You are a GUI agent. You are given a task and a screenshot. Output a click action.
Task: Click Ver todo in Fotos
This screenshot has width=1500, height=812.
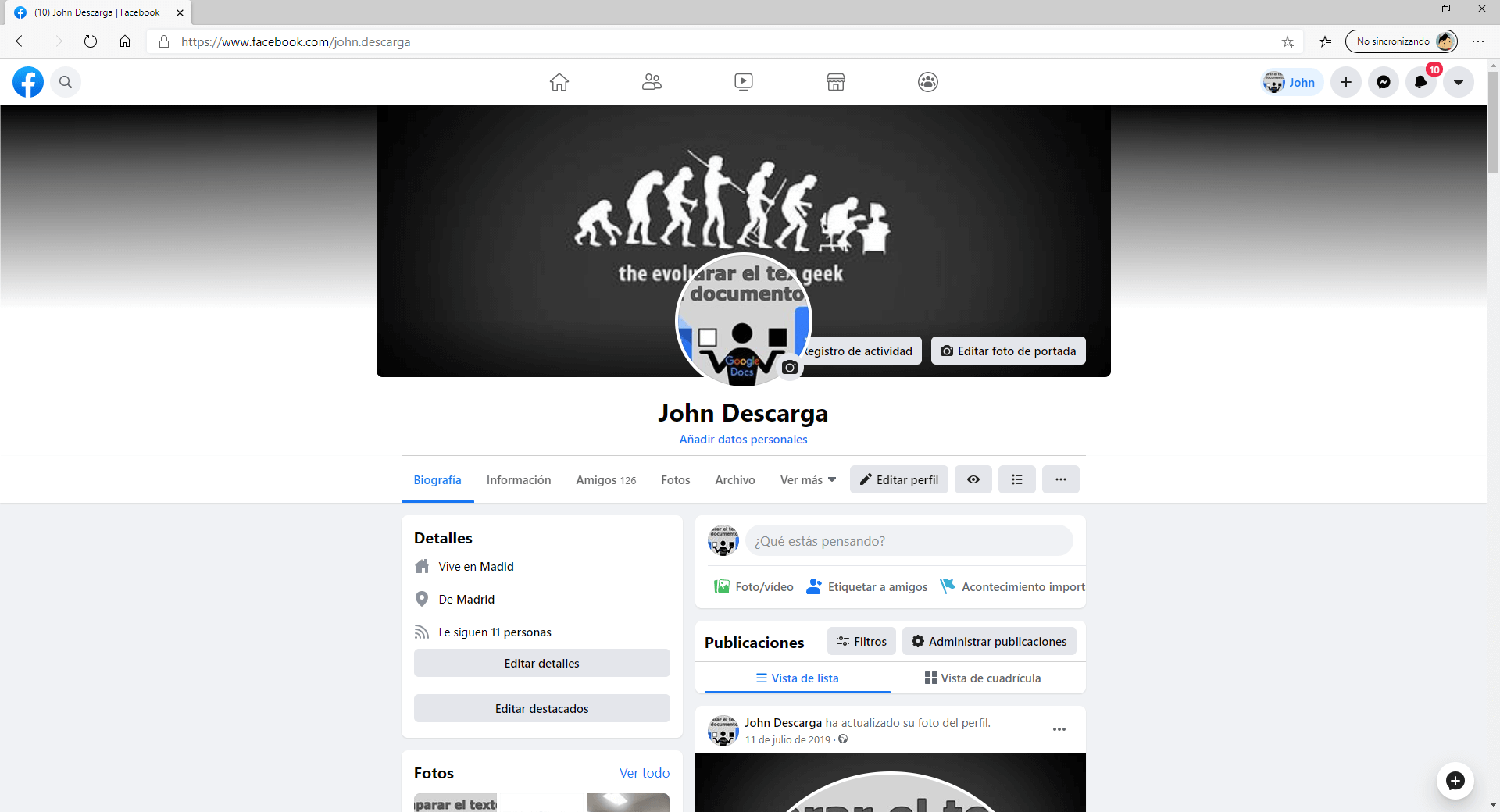click(x=645, y=773)
